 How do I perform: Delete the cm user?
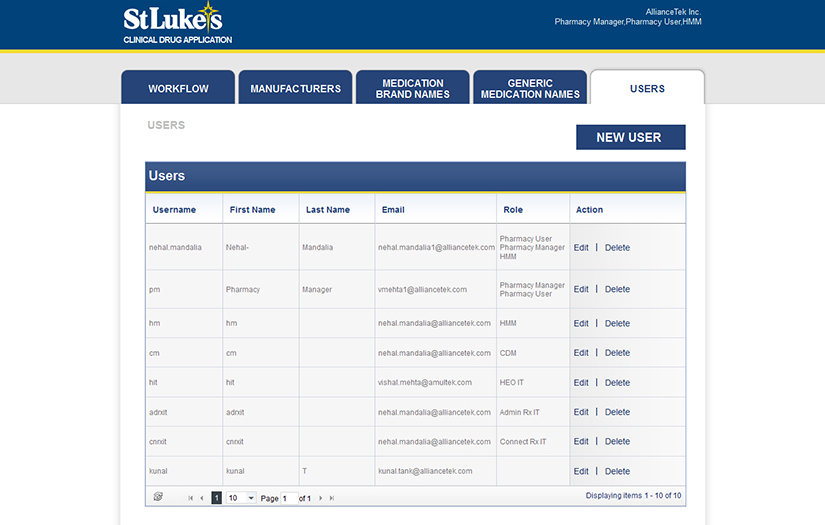point(617,353)
